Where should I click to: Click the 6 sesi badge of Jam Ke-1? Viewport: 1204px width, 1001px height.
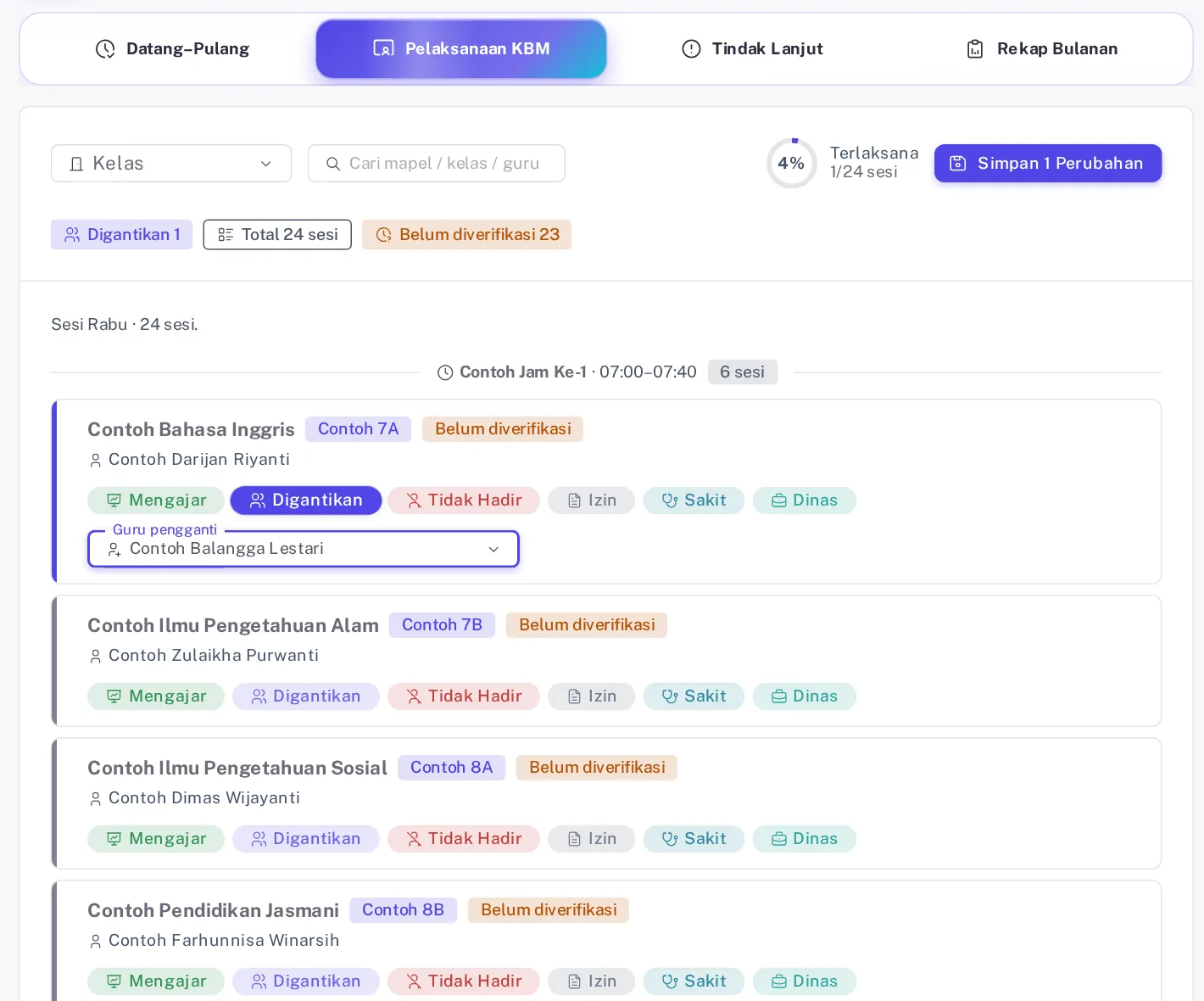point(743,372)
